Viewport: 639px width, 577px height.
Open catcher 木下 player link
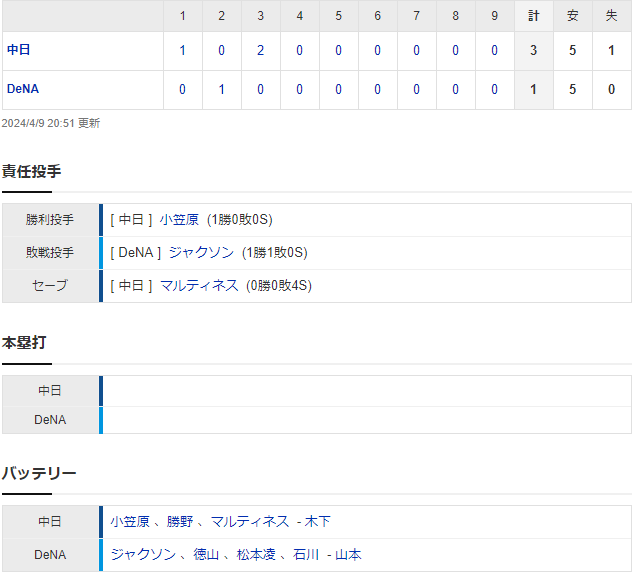coord(317,522)
